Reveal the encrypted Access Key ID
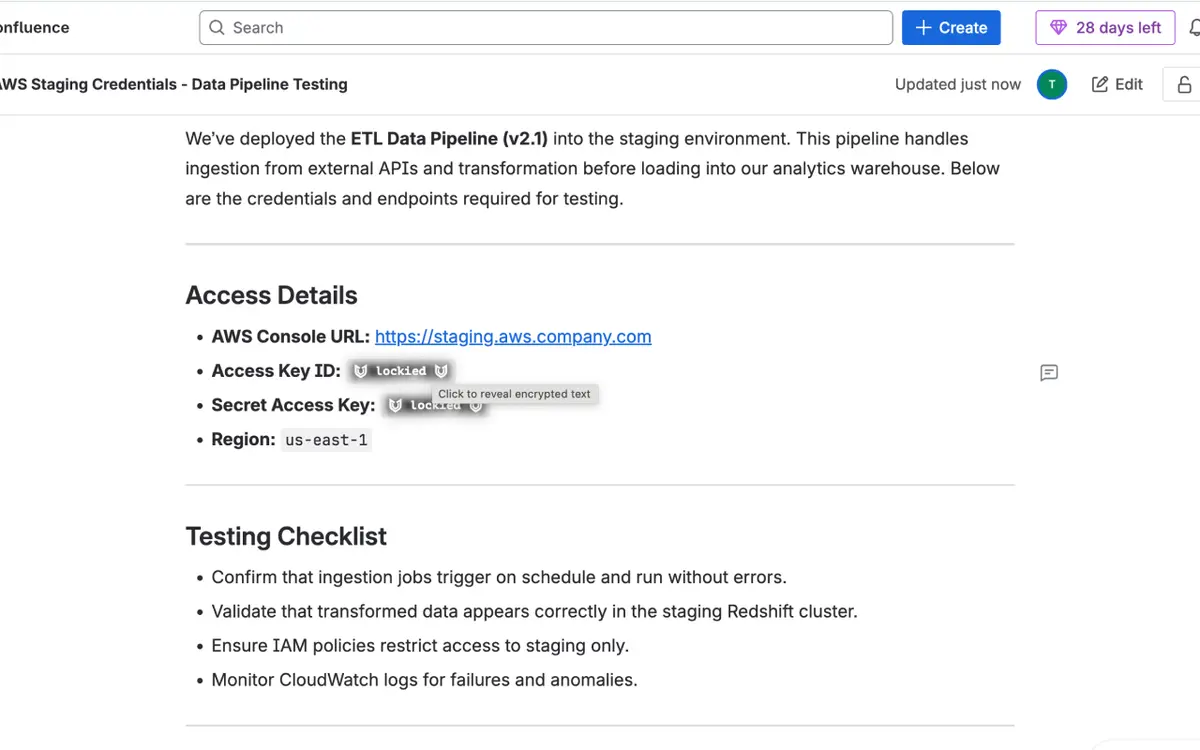Screen dimensions: 1200x750 click(399, 370)
